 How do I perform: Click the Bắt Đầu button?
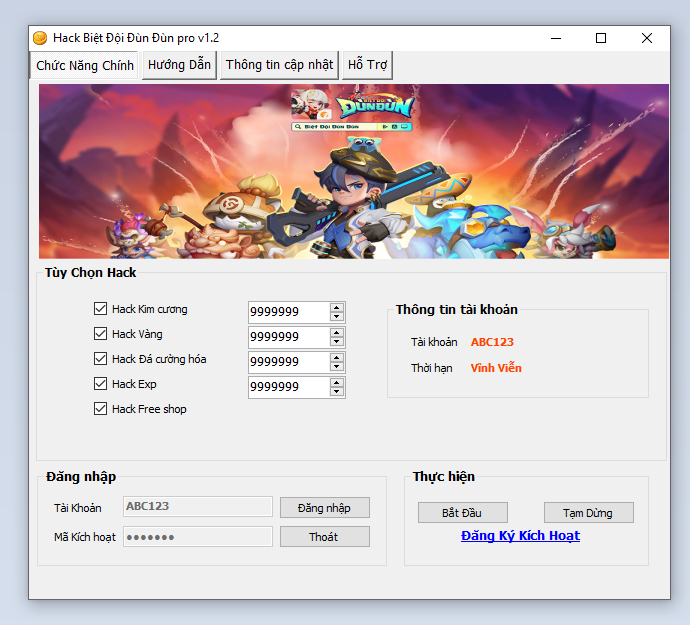462,513
